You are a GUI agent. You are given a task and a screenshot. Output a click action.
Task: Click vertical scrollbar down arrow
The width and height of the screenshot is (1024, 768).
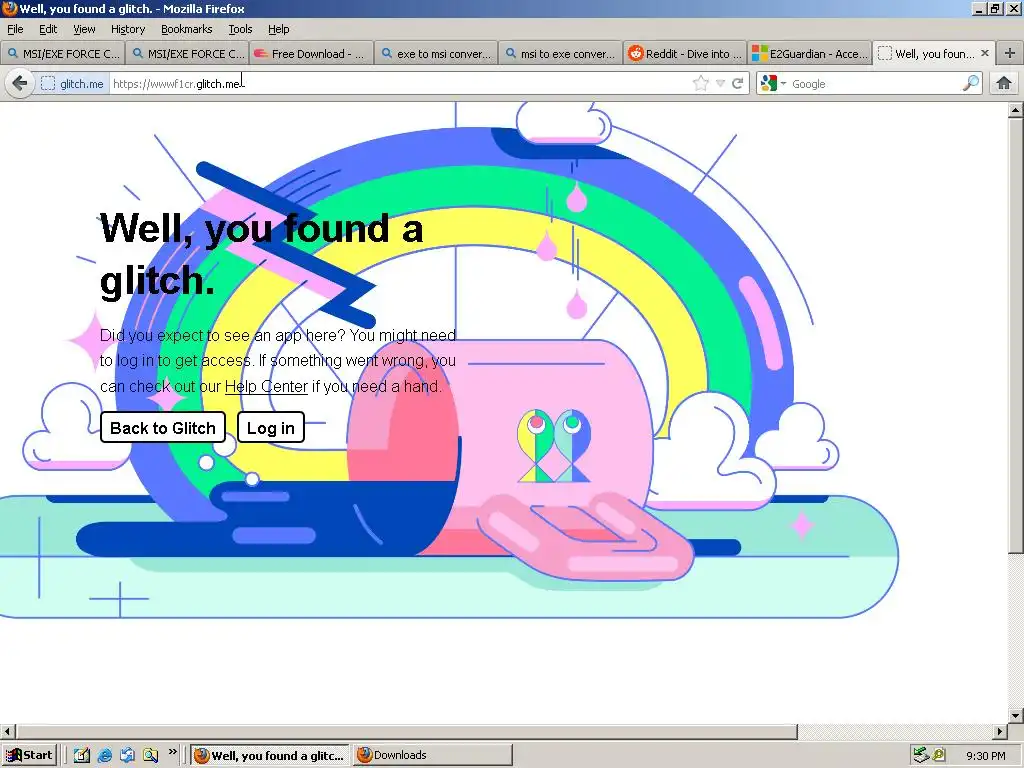click(x=1016, y=715)
